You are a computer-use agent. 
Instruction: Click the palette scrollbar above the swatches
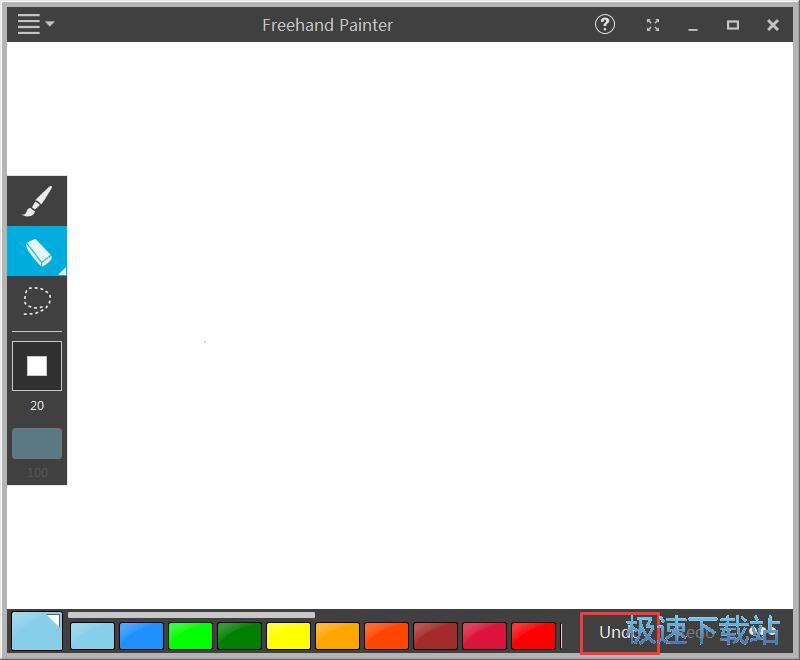point(191,615)
